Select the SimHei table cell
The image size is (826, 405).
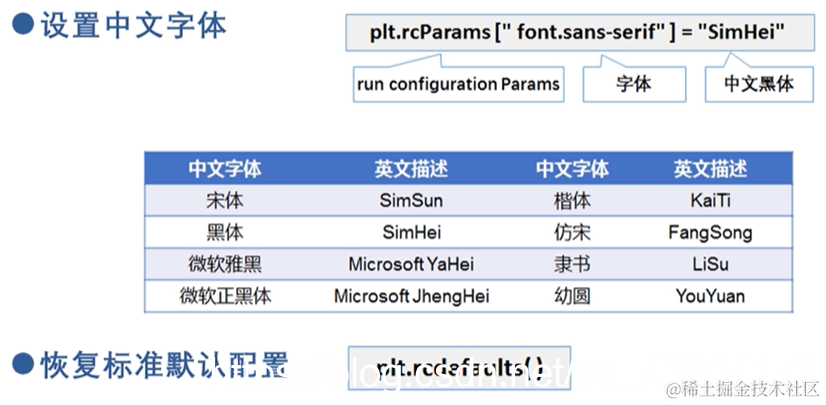pyautogui.click(x=411, y=232)
